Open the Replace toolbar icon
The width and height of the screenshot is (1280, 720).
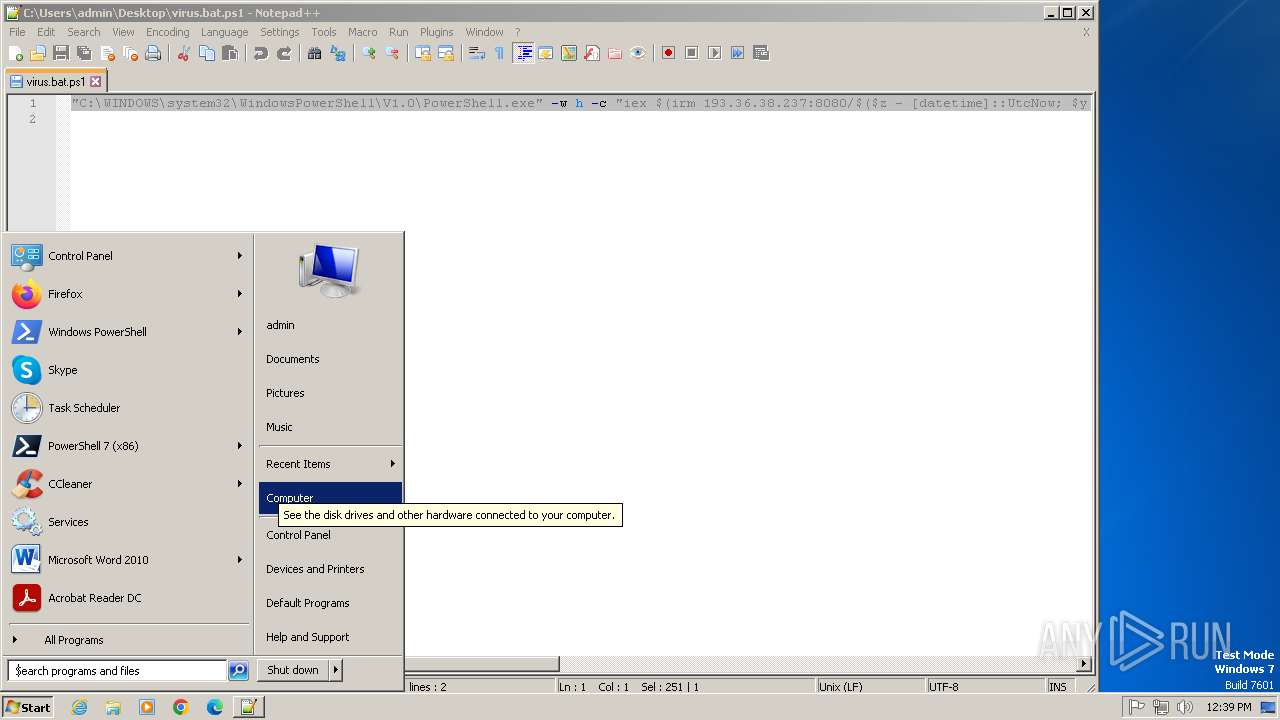tap(338, 53)
